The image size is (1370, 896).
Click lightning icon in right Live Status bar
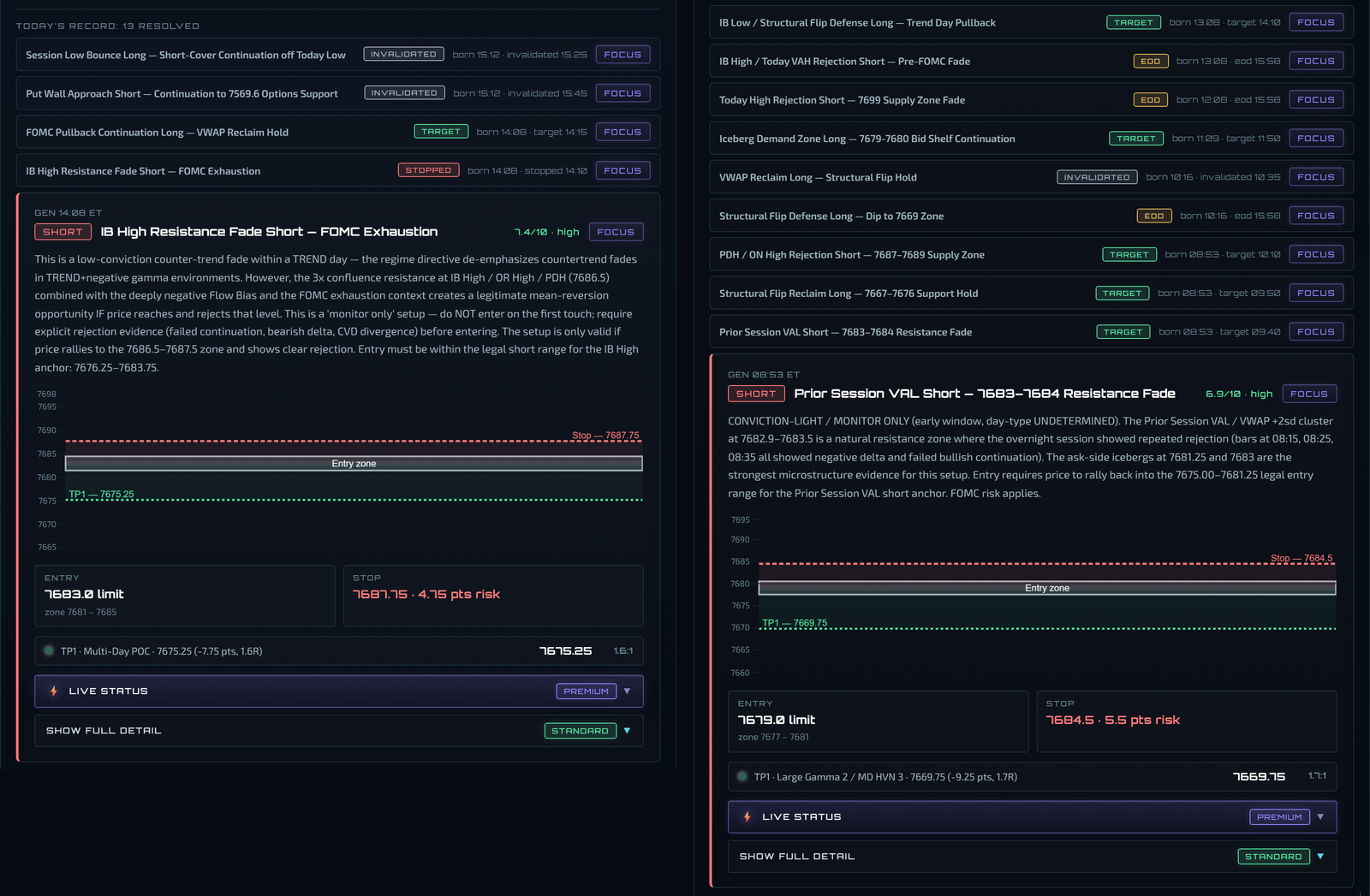(x=748, y=816)
